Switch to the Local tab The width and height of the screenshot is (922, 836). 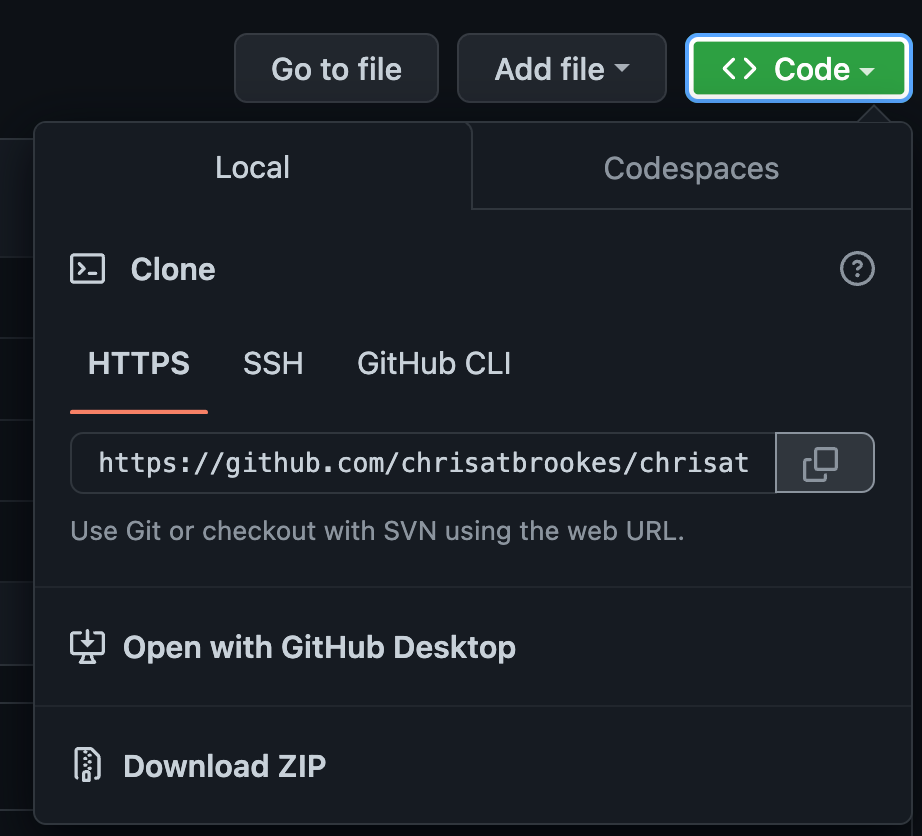pyautogui.click(x=253, y=167)
